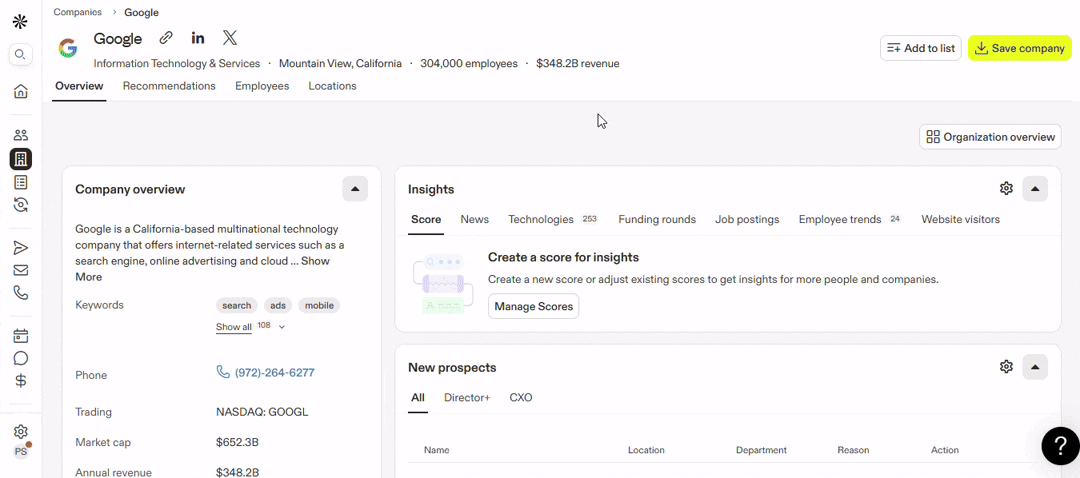Switch to the Recommendations tab

(x=169, y=86)
